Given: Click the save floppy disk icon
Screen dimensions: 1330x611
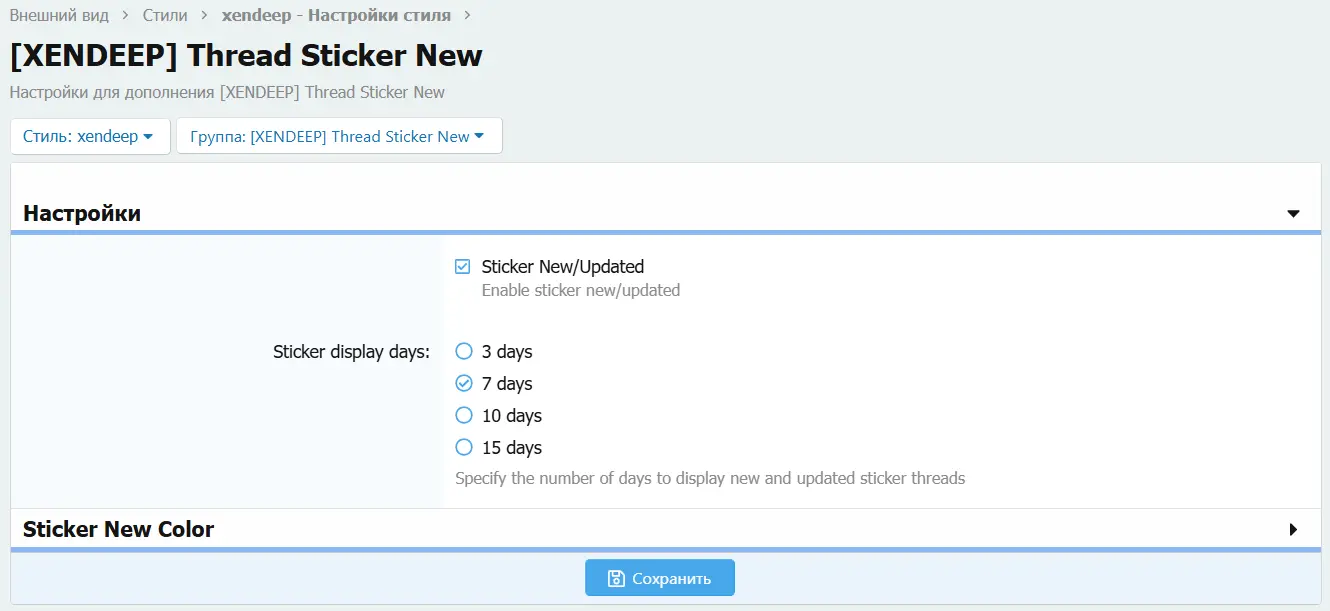Looking at the screenshot, I should (617, 578).
